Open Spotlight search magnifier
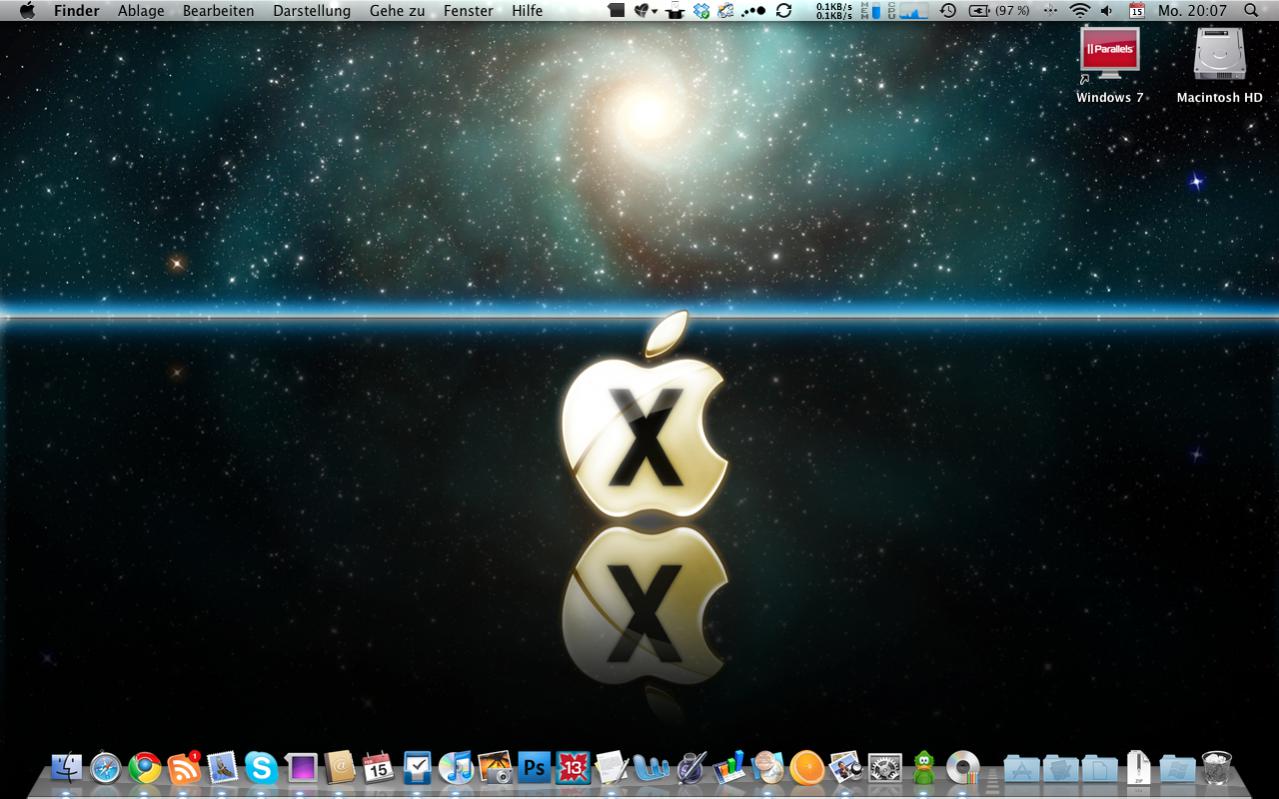Viewport: 1279px width, 799px height. pos(1251,10)
